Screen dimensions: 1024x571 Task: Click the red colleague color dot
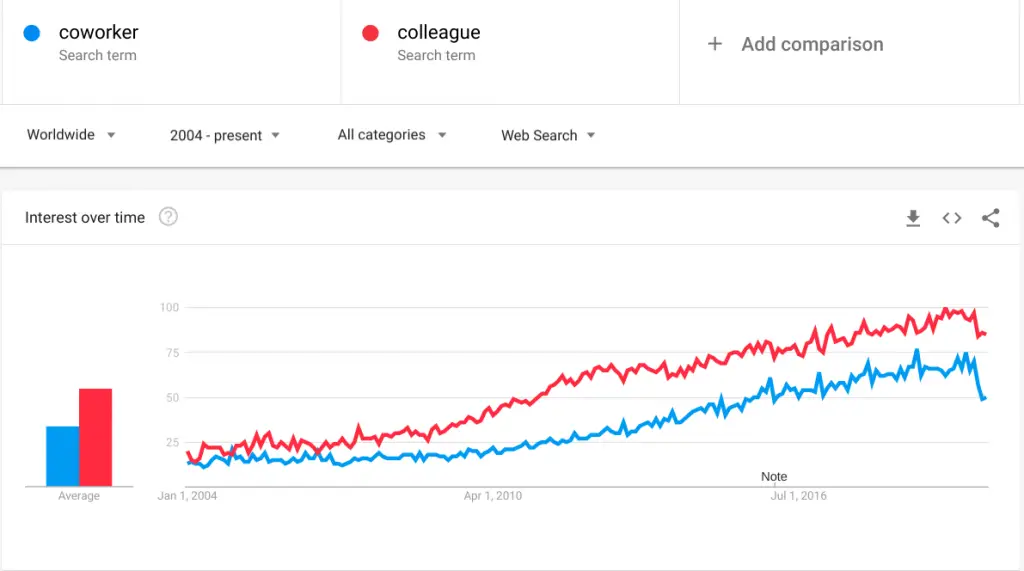370,33
